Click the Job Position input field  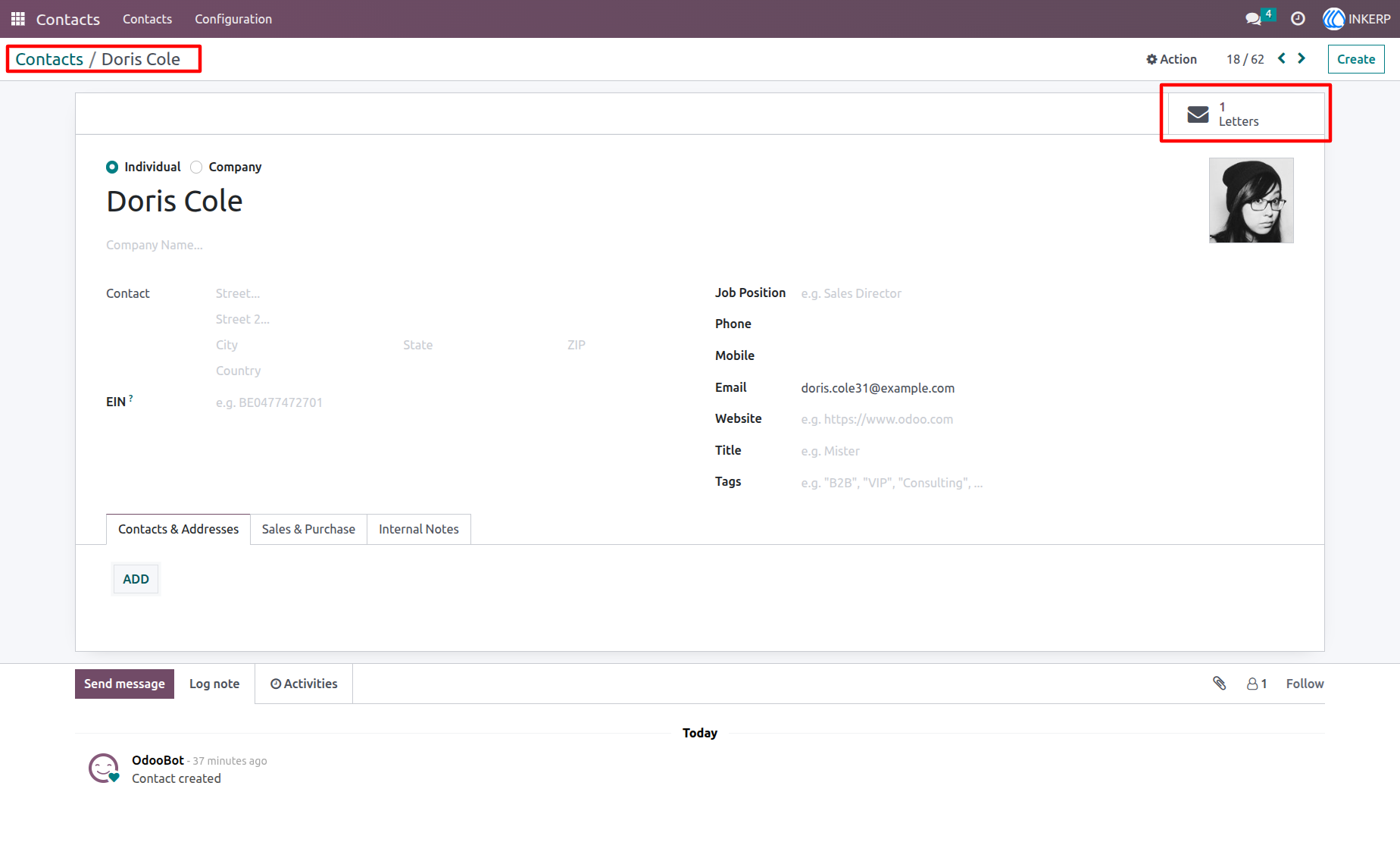[1047, 293]
